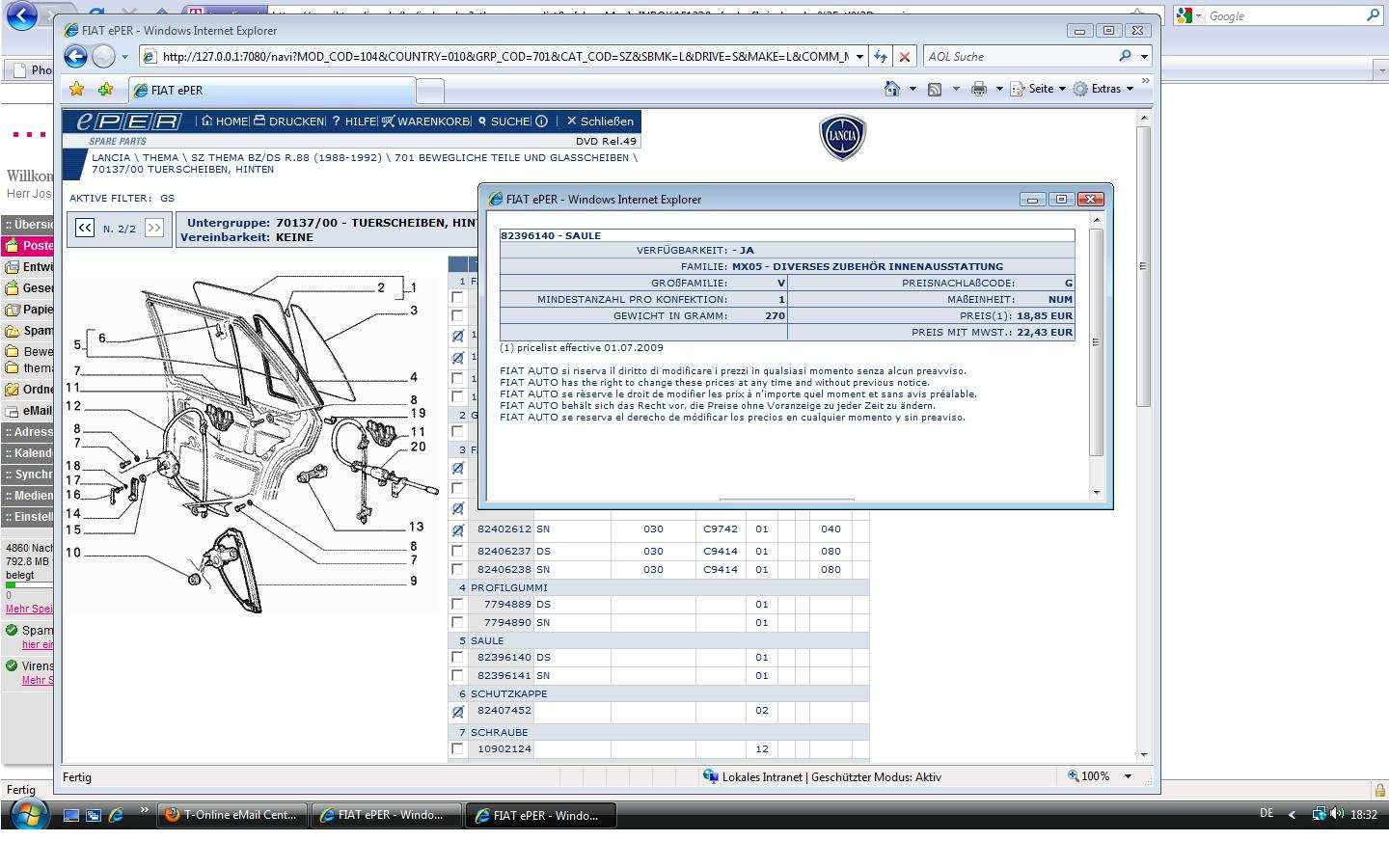Open a new blank browser tab
Viewport: 1389px width, 868px height.
pyautogui.click(x=430, y=91)
